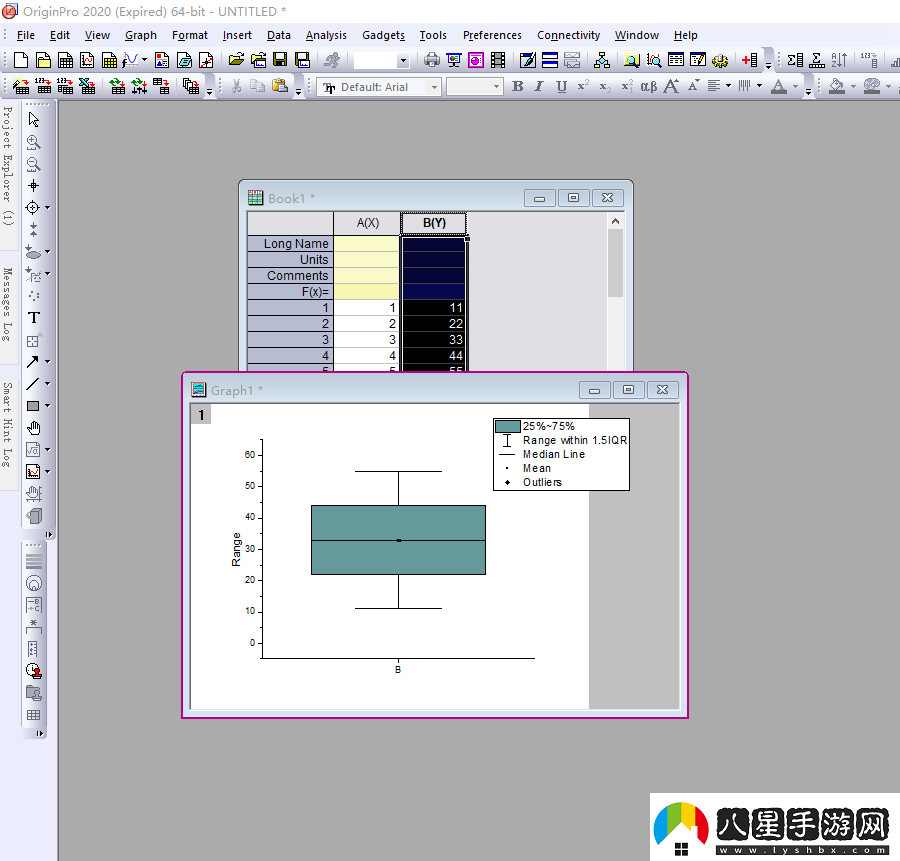Open the Gadgets menu
Image resolution: width=900 pixels, height=861 pixels.
383,35
